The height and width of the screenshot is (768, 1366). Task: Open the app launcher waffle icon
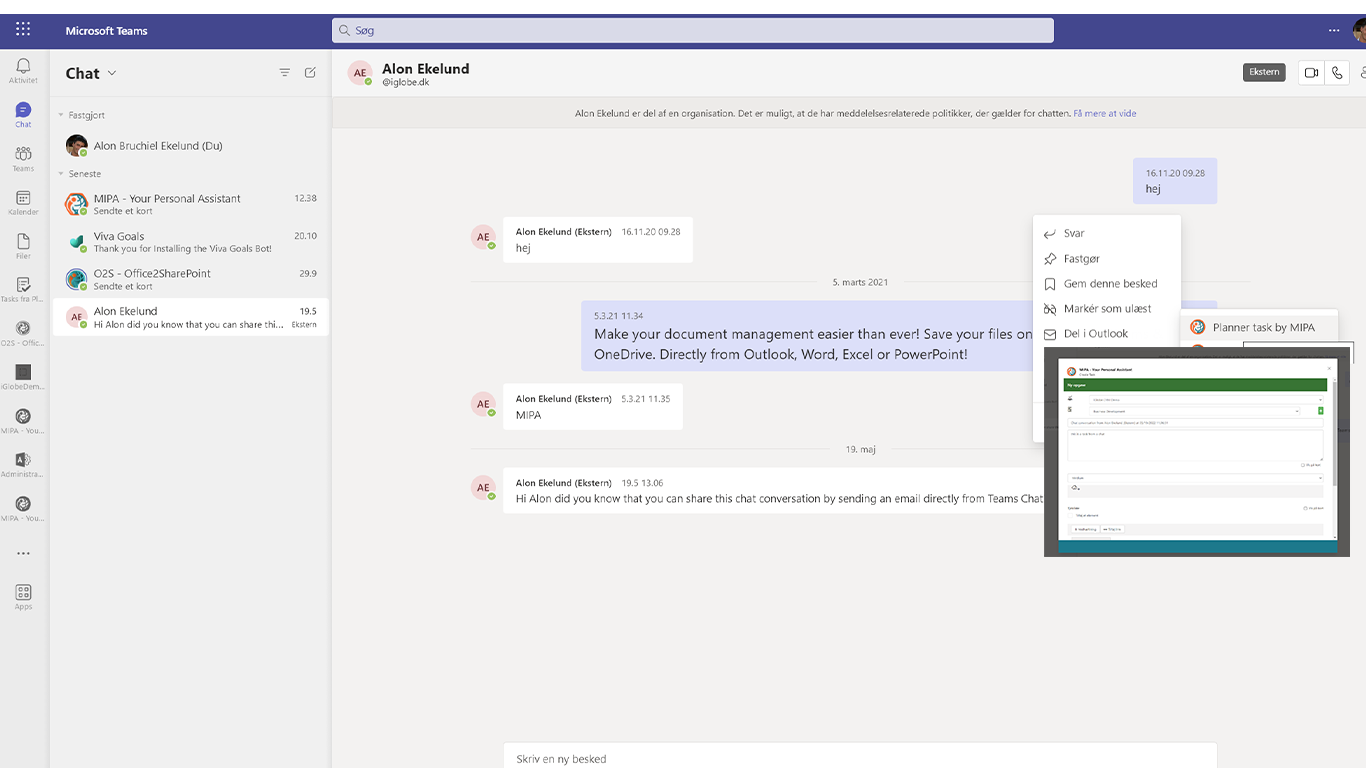coord(23,30)
